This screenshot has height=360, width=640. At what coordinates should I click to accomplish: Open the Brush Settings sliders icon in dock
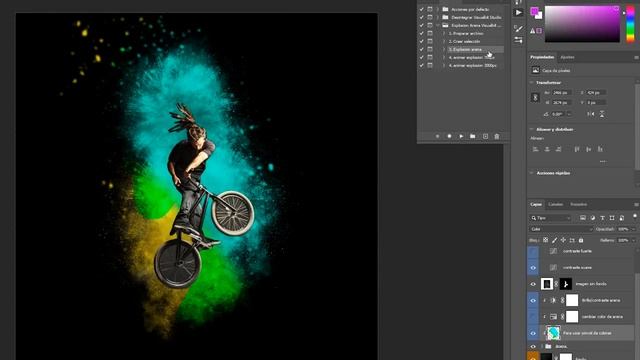point(518,40)
